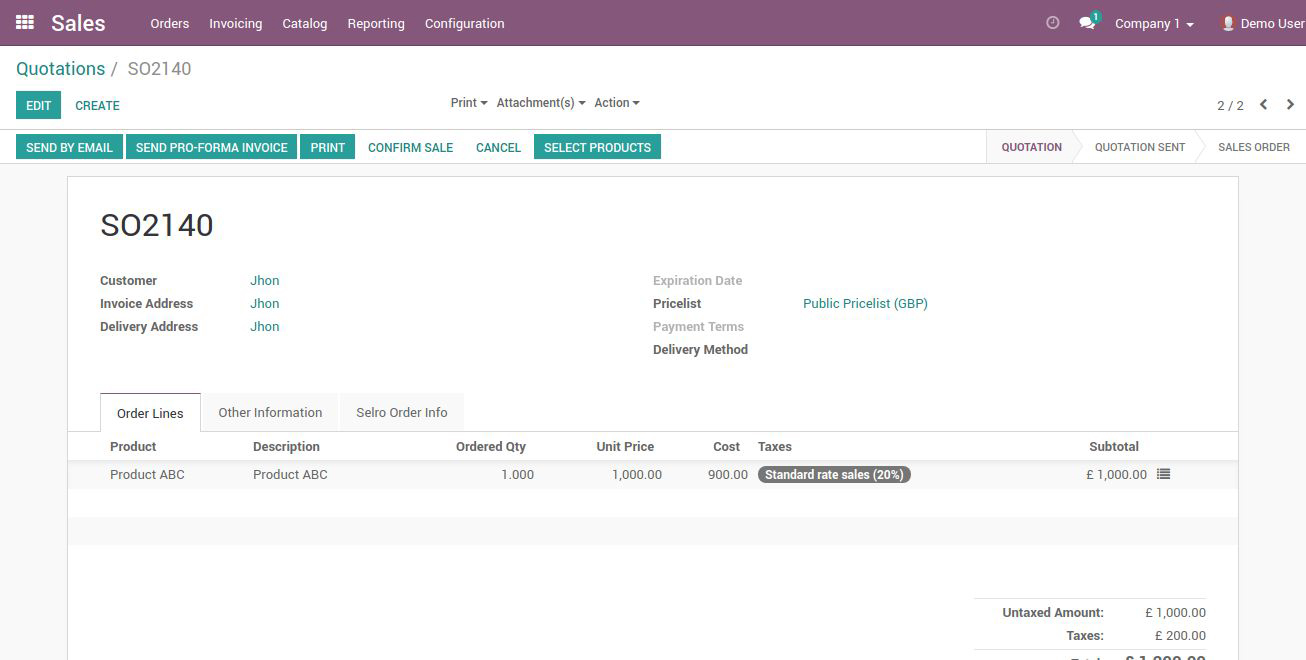Viewport: 1306px width, 660px height.
Task: Open Customer link Jhon
Action: tap(265, 281)
